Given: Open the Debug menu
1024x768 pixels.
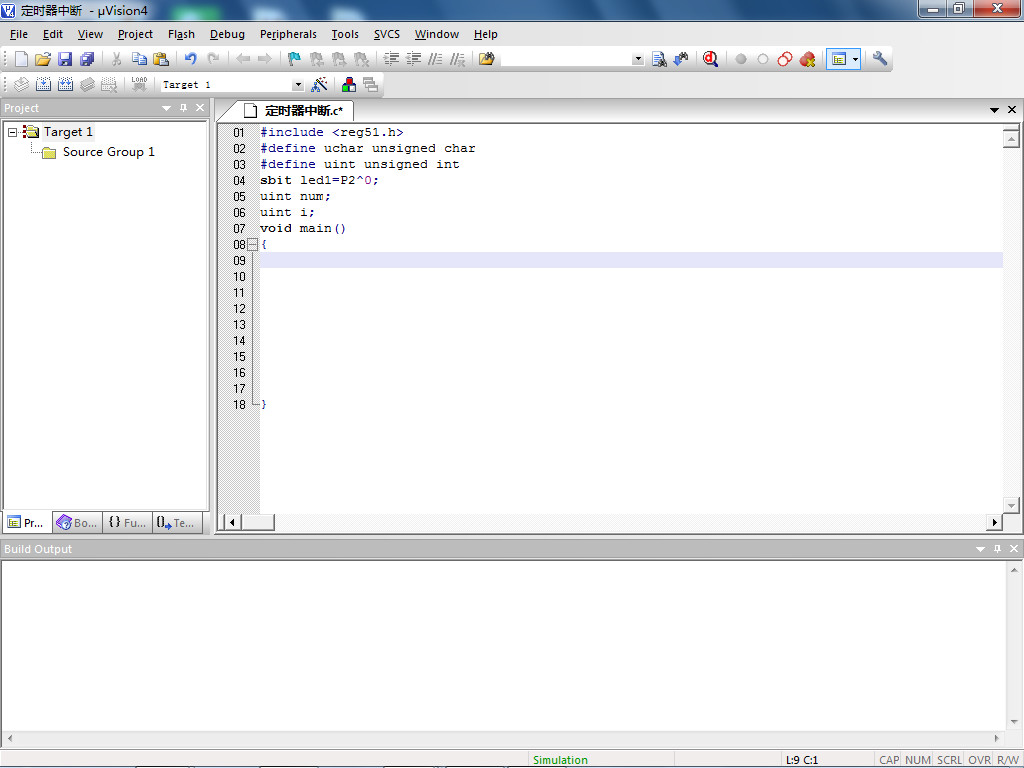Looking at the screenshot, I should tap(227, 35).
